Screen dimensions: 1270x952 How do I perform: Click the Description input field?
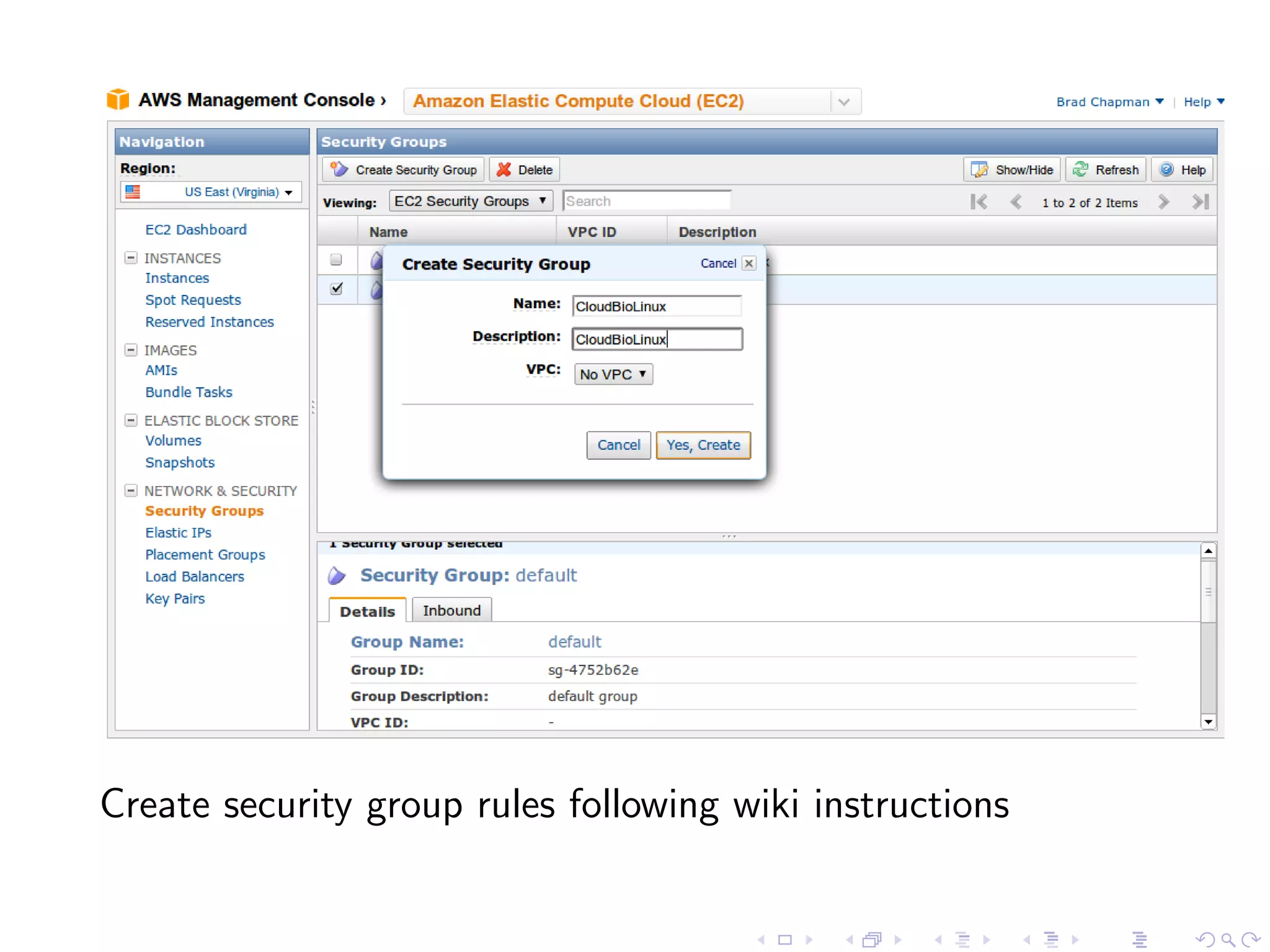point(657,339)
